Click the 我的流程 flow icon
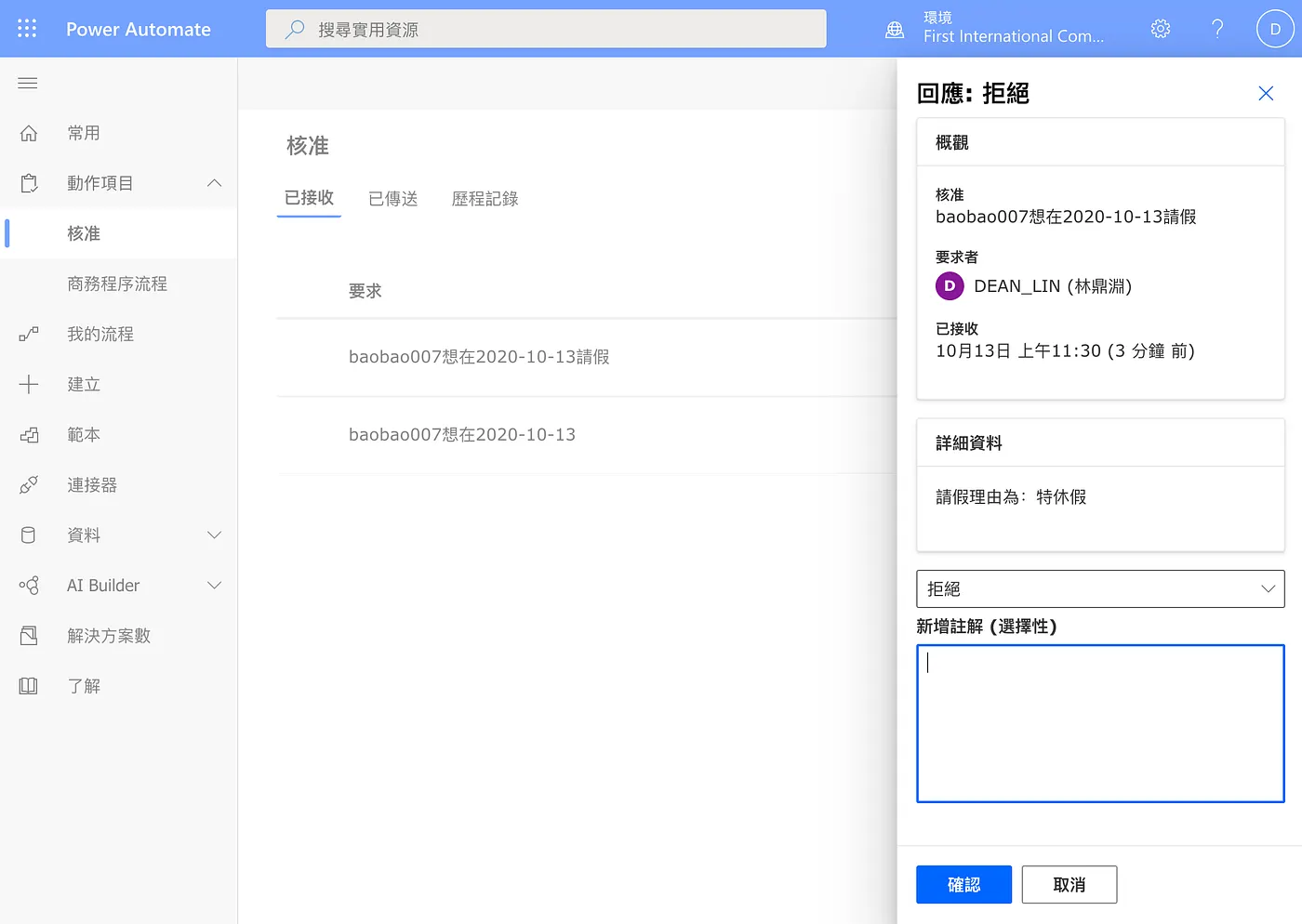Image resolution: width=1302 pixels, height=924 pixels. pyautogui.click(x=29, y=334)
